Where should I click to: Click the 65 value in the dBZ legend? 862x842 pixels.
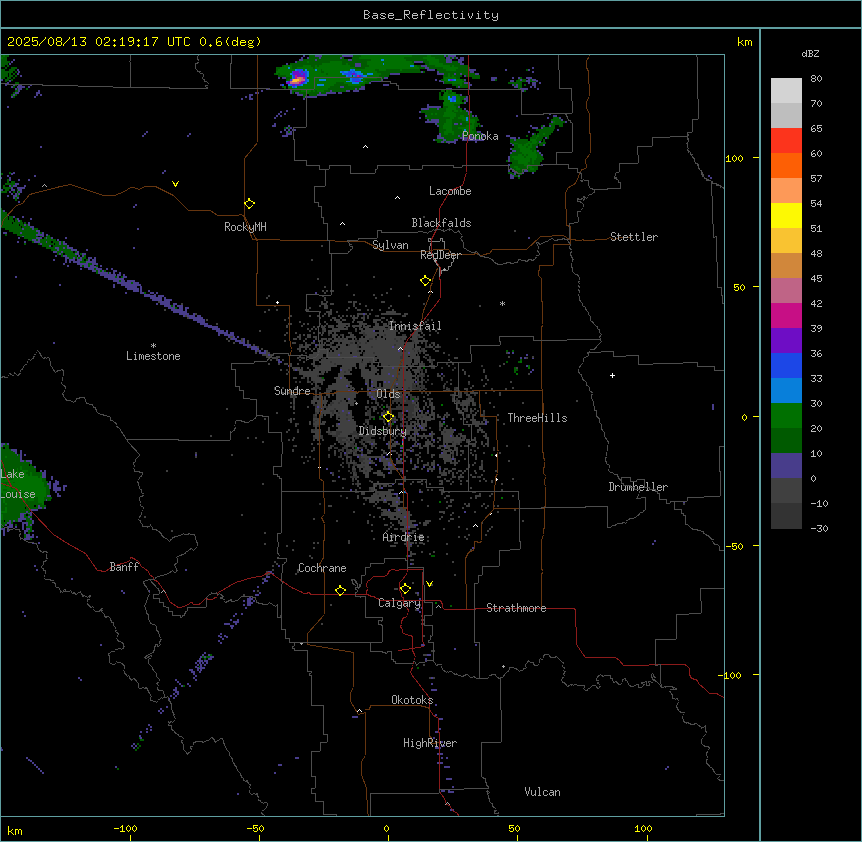[816, 129]
